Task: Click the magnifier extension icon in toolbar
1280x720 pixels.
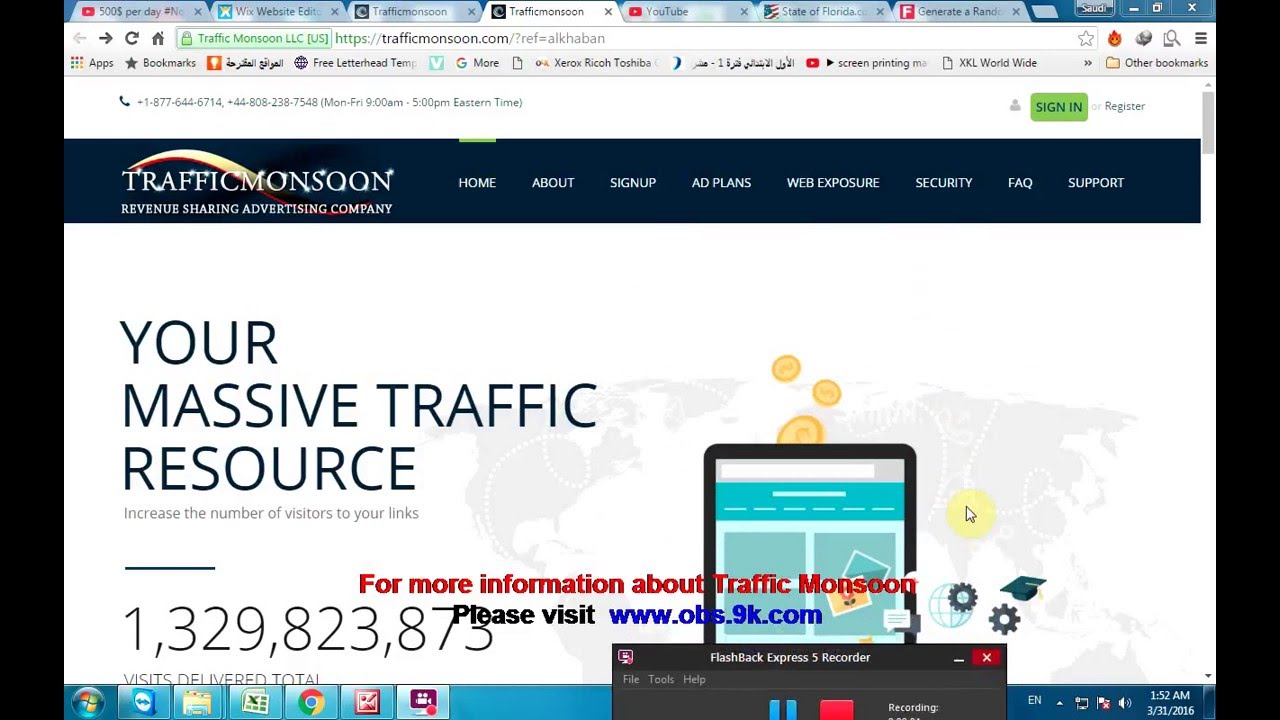Action: (1172, 38)
